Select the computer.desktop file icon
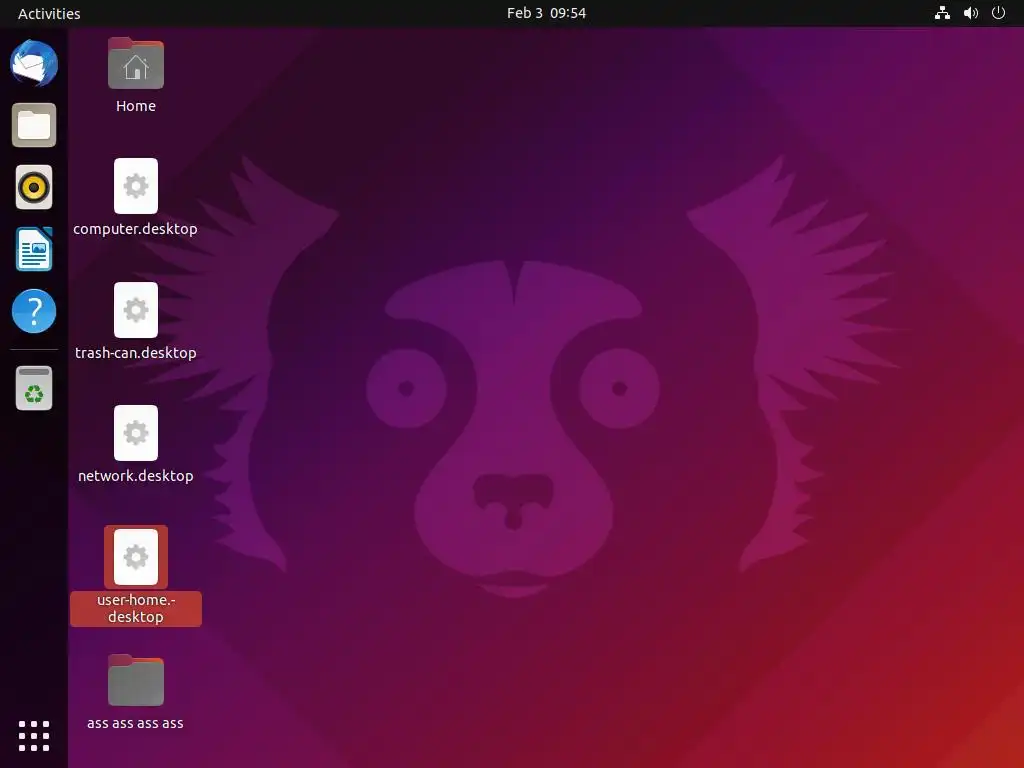This screenshot has width=1024, height=768. point(136,186)
